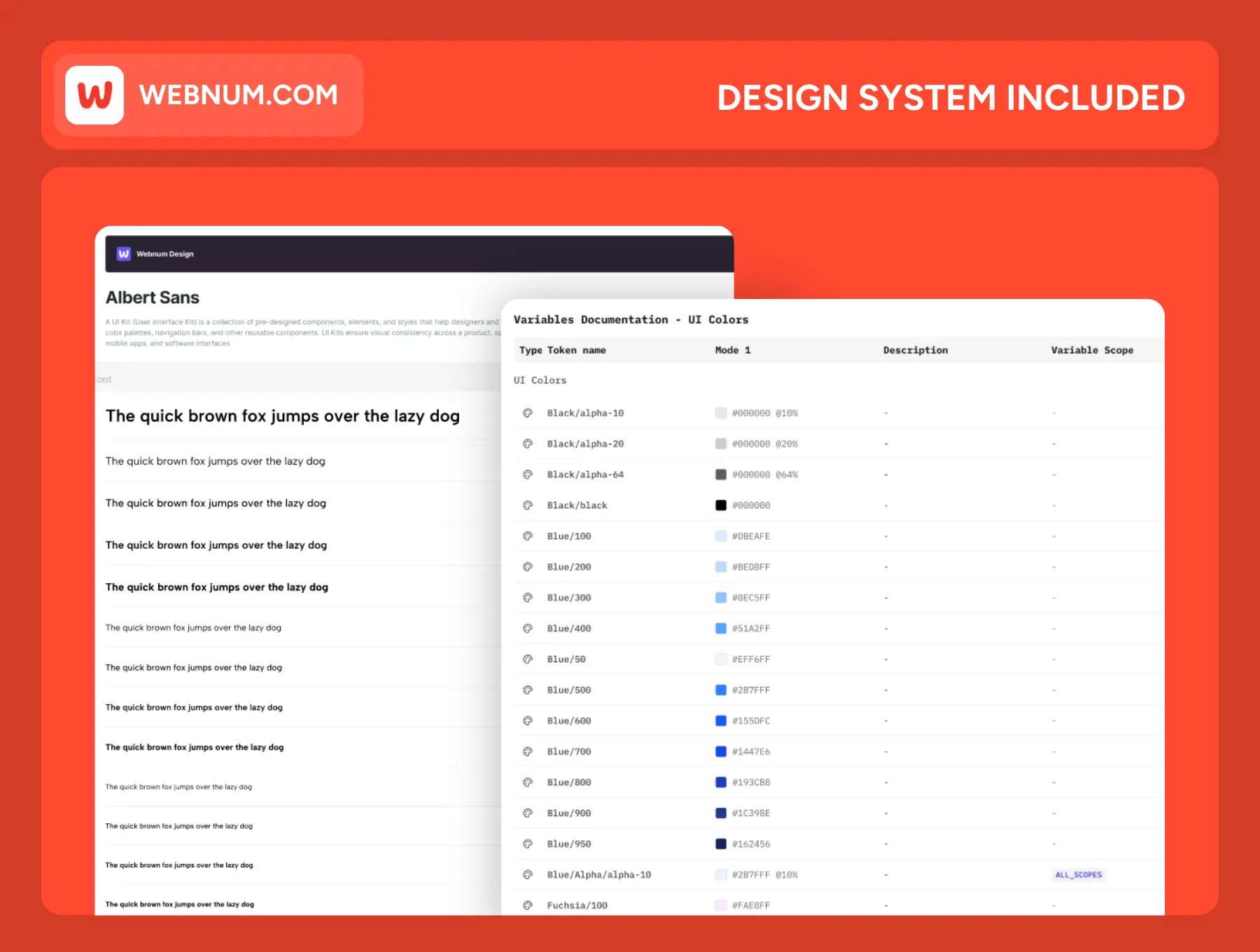Click the purple Webnum Design logo
Screen dimensions: 1260x952
(124, 254)
